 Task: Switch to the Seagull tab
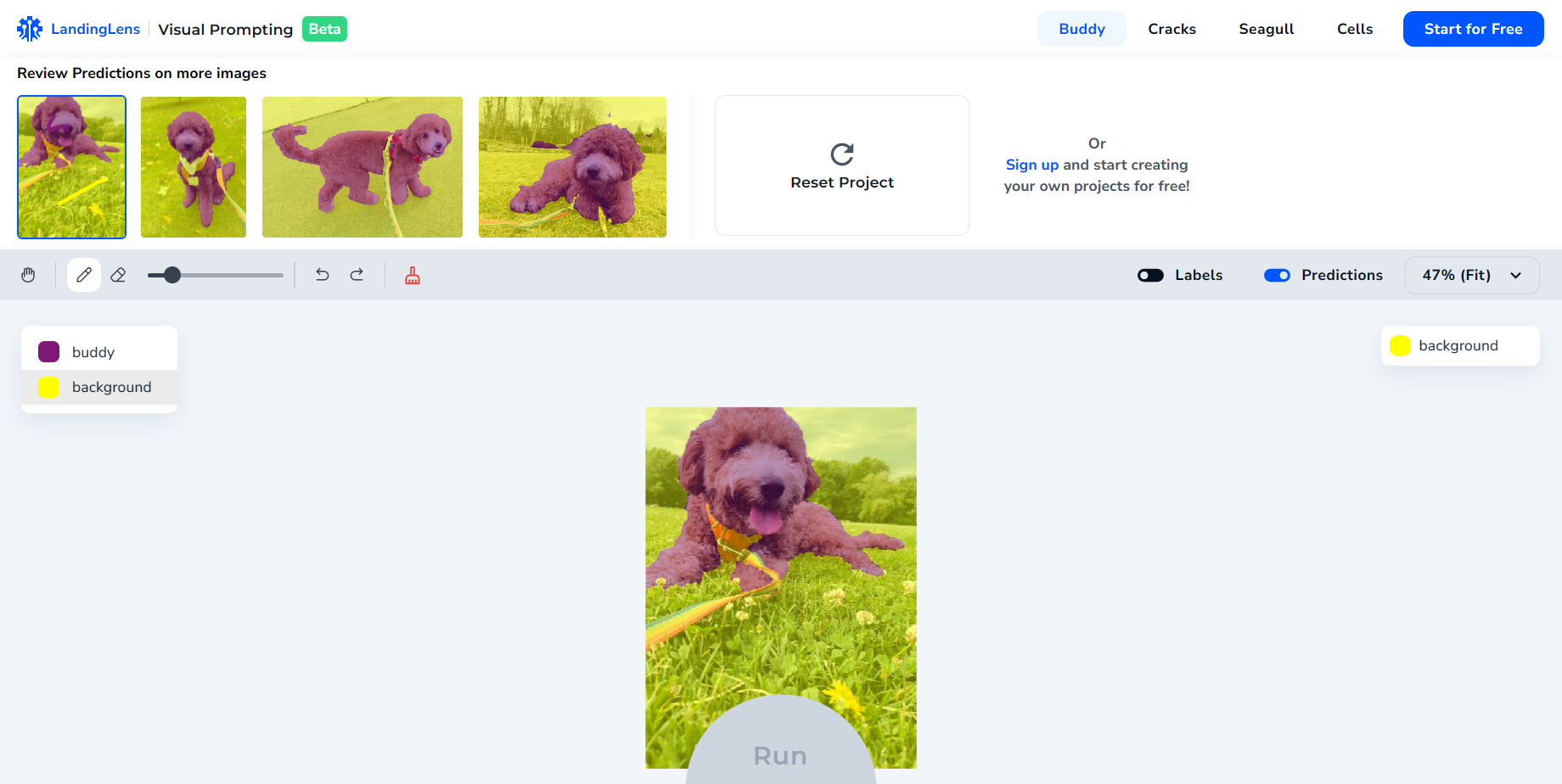[1266, 29]
